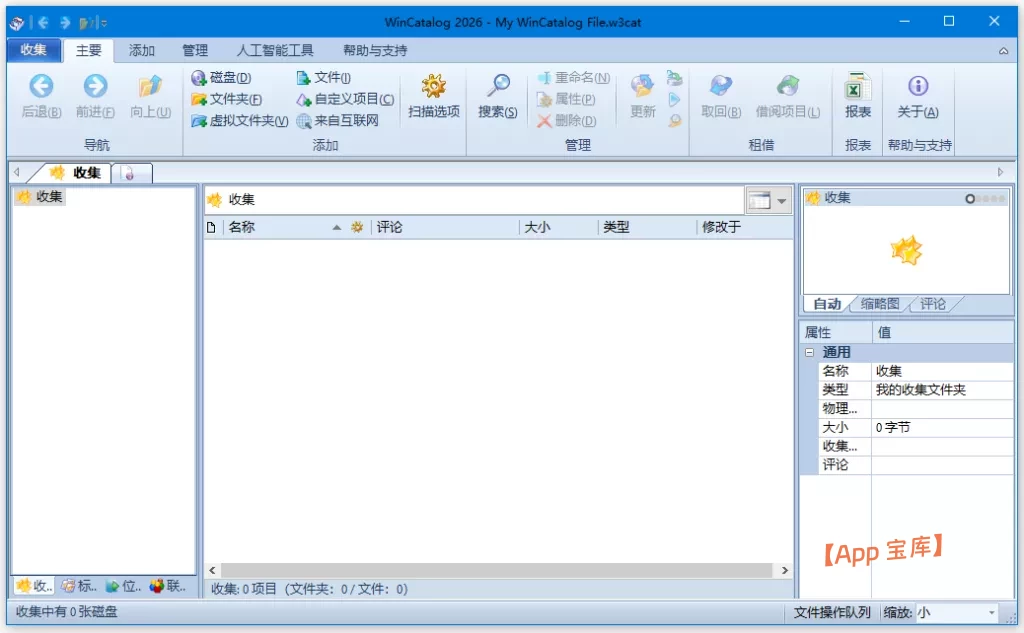Image resolution: width=1024 pixels, height=633 pixels.
Task: Add a disk with 磁盘(D)
Action: tap(221, 78)
